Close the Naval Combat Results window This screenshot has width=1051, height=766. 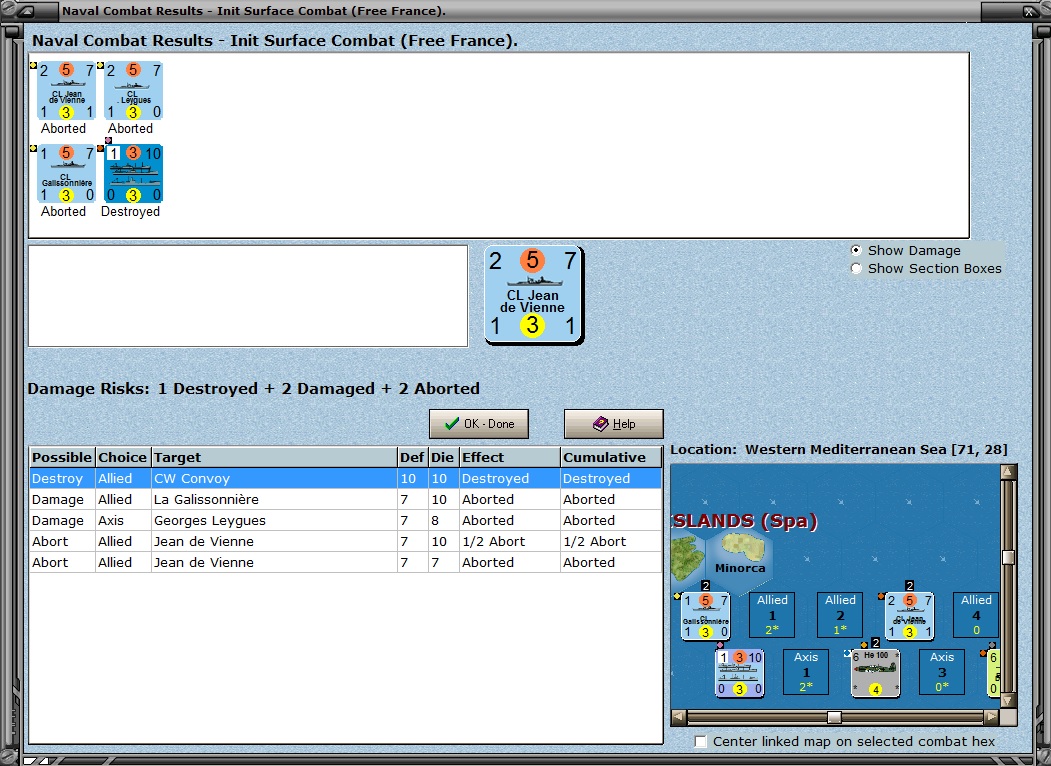(1029, 11)
